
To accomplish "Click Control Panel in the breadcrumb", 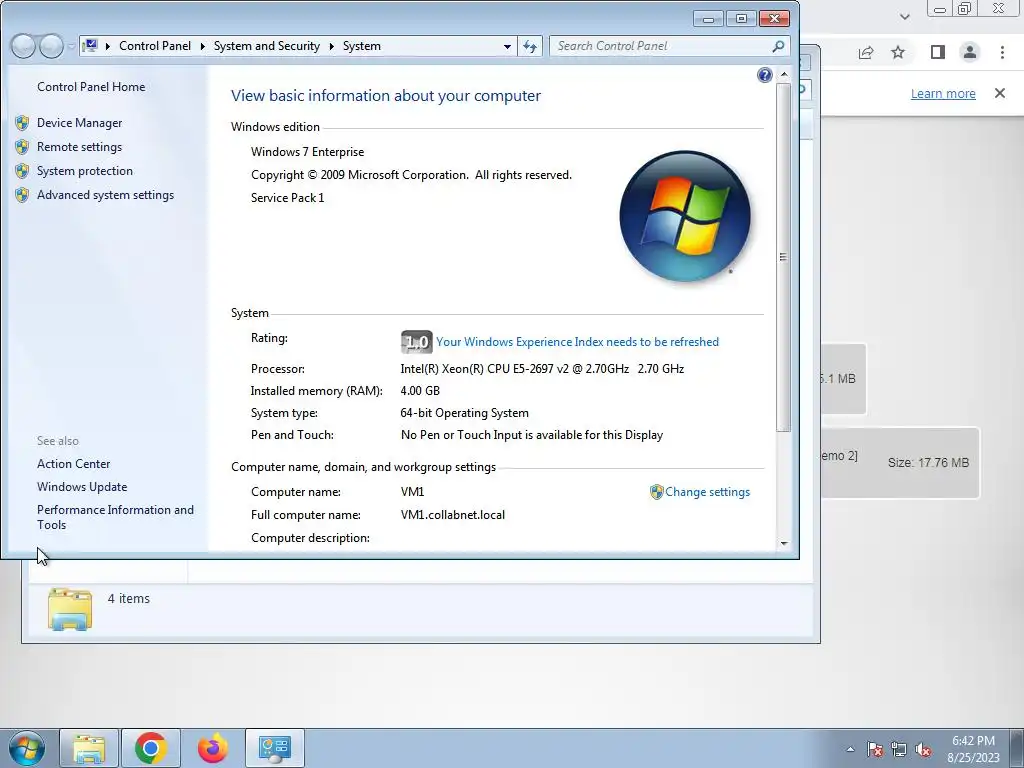I will tap(155, 46).
